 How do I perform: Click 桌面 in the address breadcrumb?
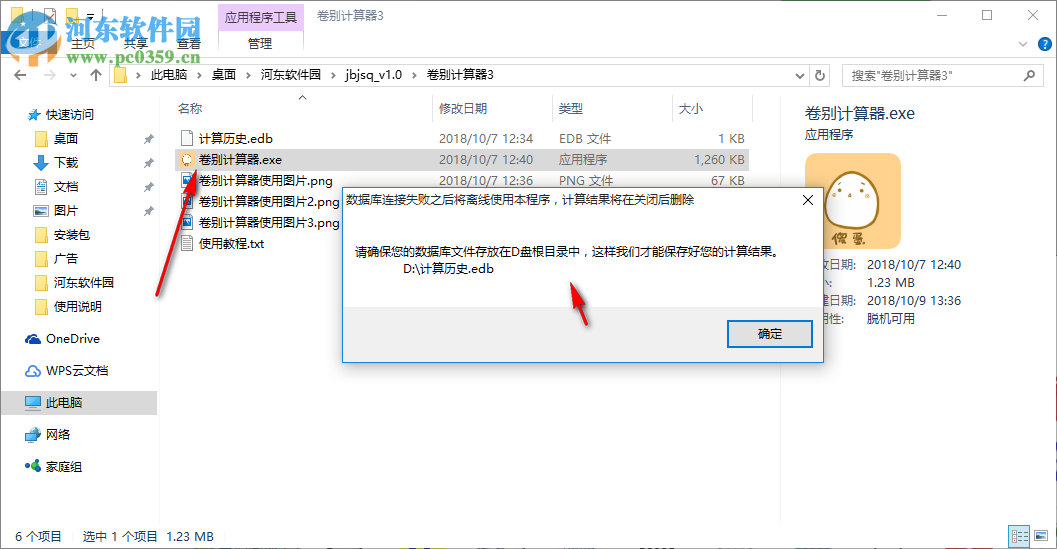click(x=224, y=76)
